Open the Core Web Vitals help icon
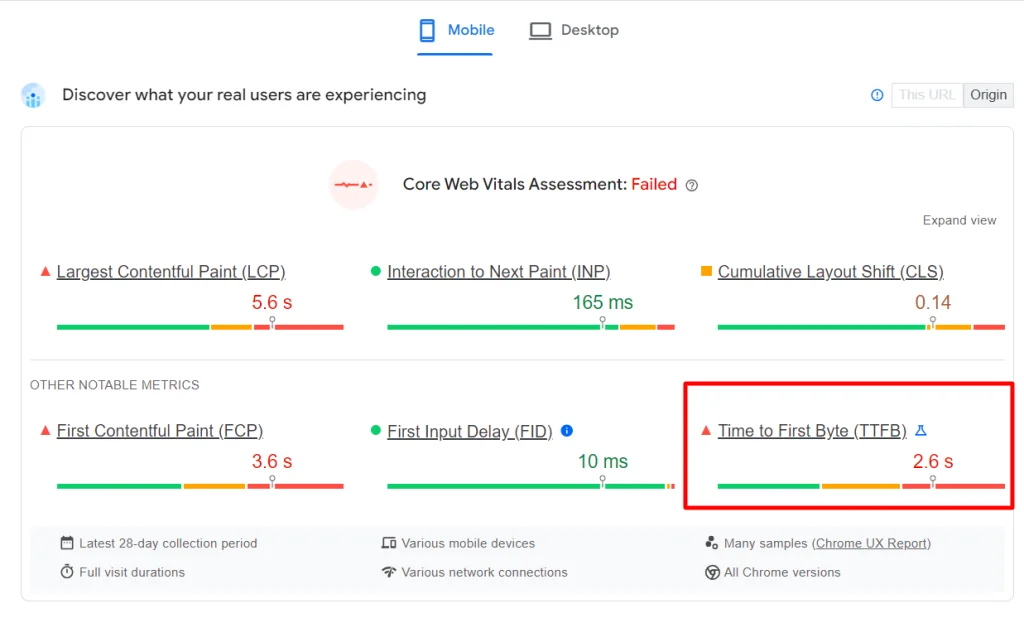This screenshot has width=1024, height=618. (x=692, y=186)
